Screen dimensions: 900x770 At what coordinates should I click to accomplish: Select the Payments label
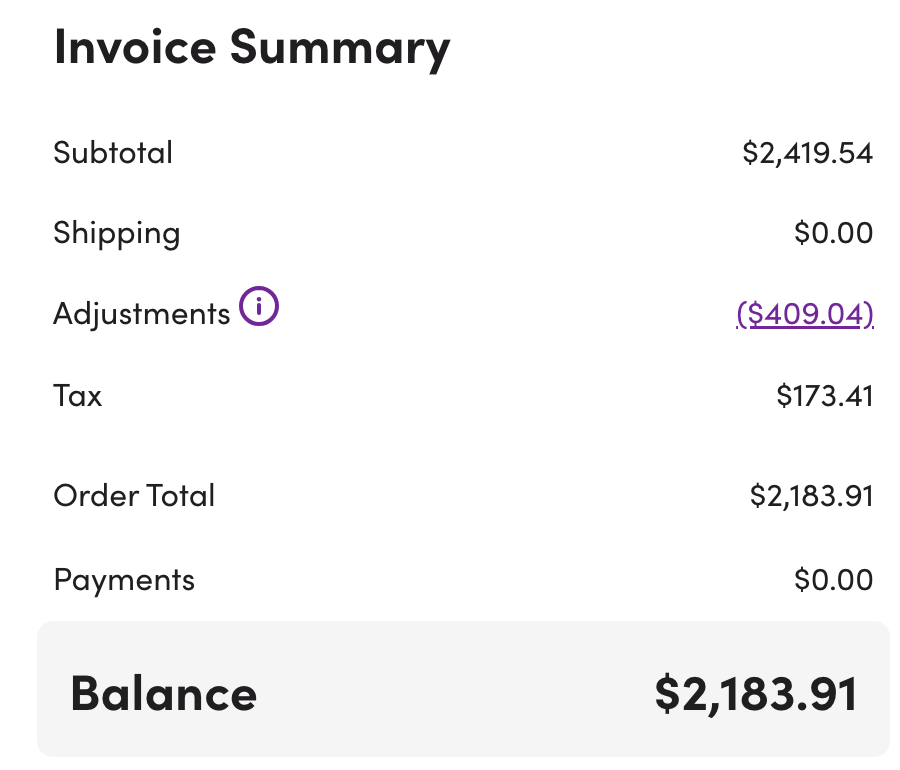point(124,580)
